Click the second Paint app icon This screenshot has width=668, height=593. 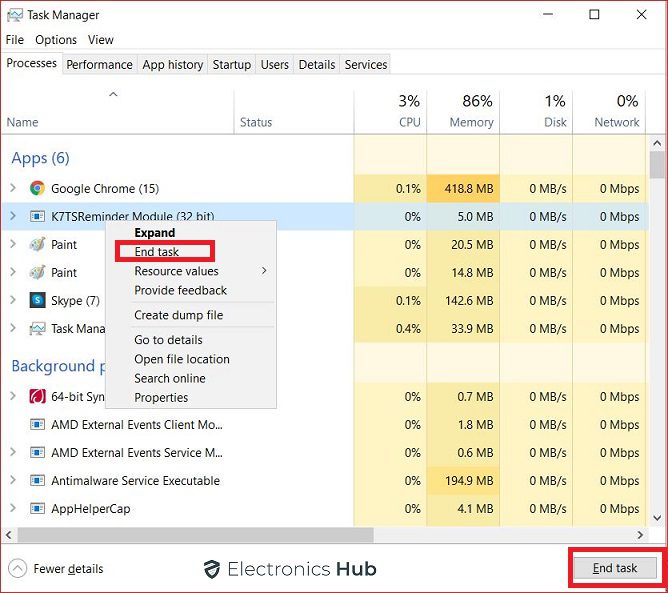click(x=37, y=272)
